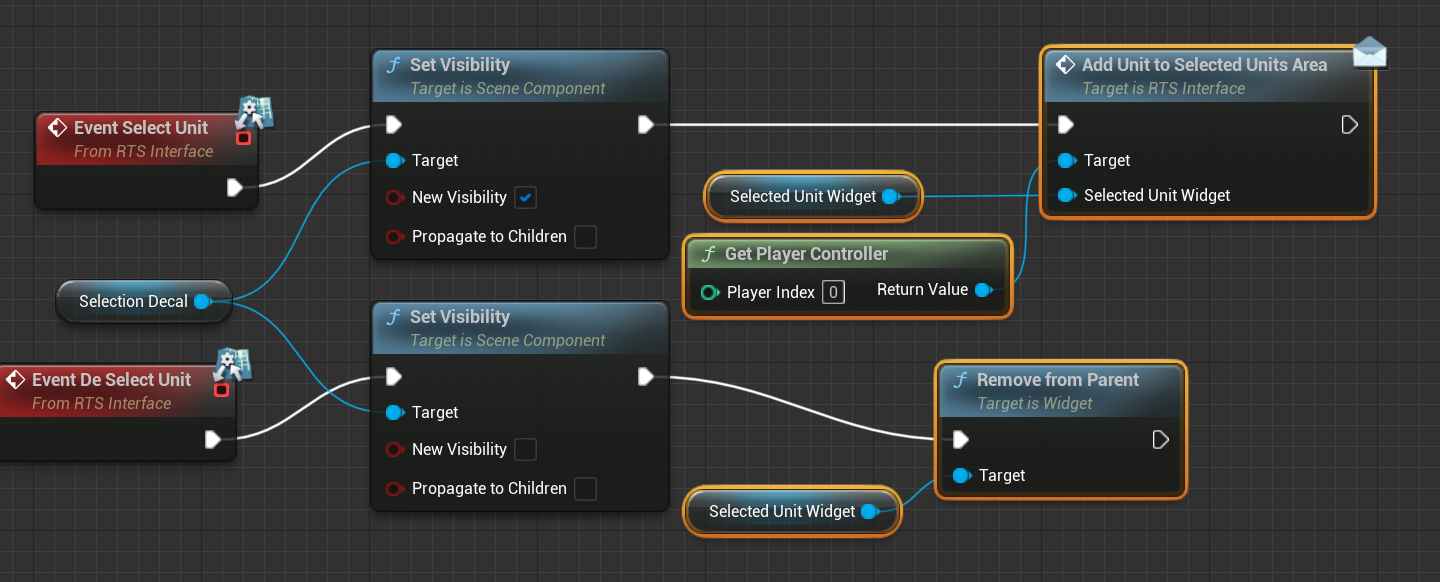Image resolution: width=1440 pixels, height=582 pixels.
Task: Select the Add Unit to Selected Units Area node title
Action: coord(1204,65)
